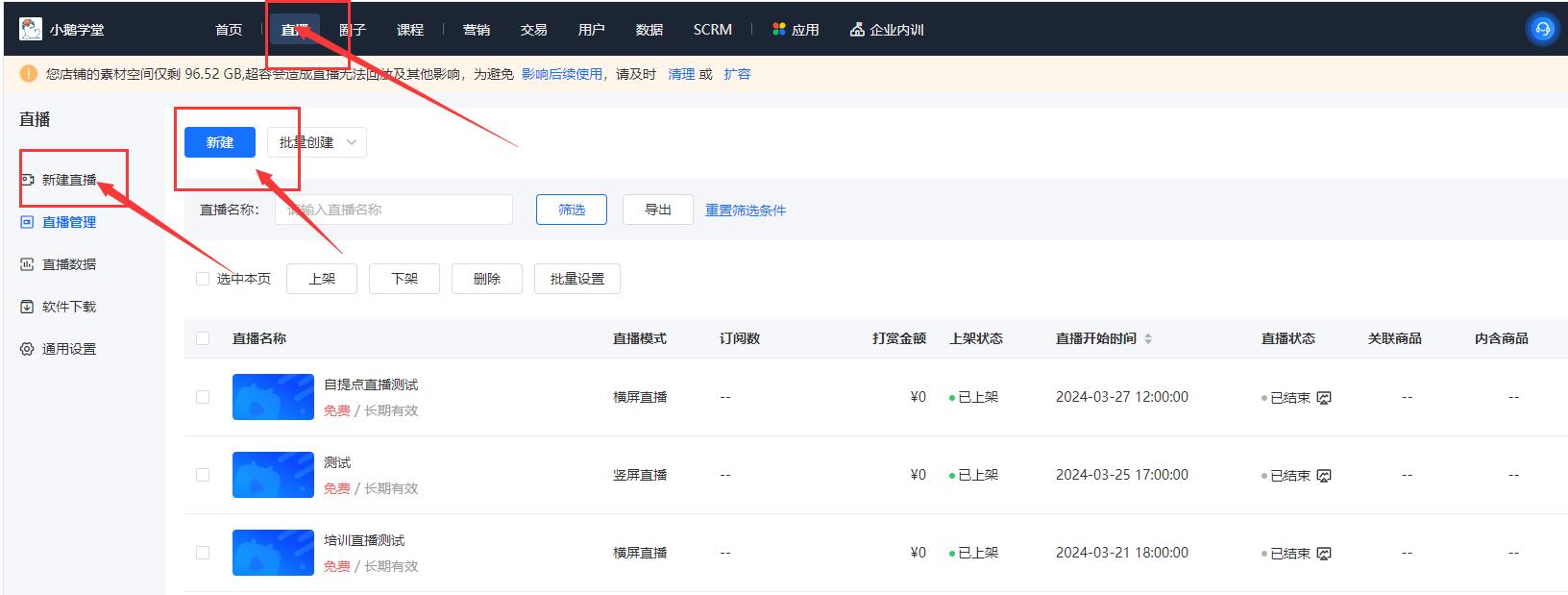
Task: Tick the 选中本页 checkbox
Action: [203, 279]
